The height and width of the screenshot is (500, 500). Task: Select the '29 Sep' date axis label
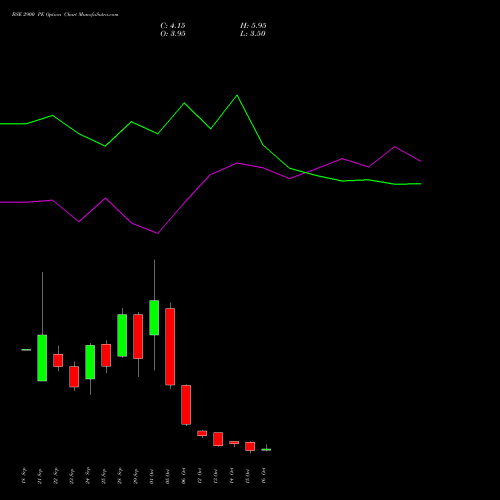pyautogui.click(x=136, y=476)
